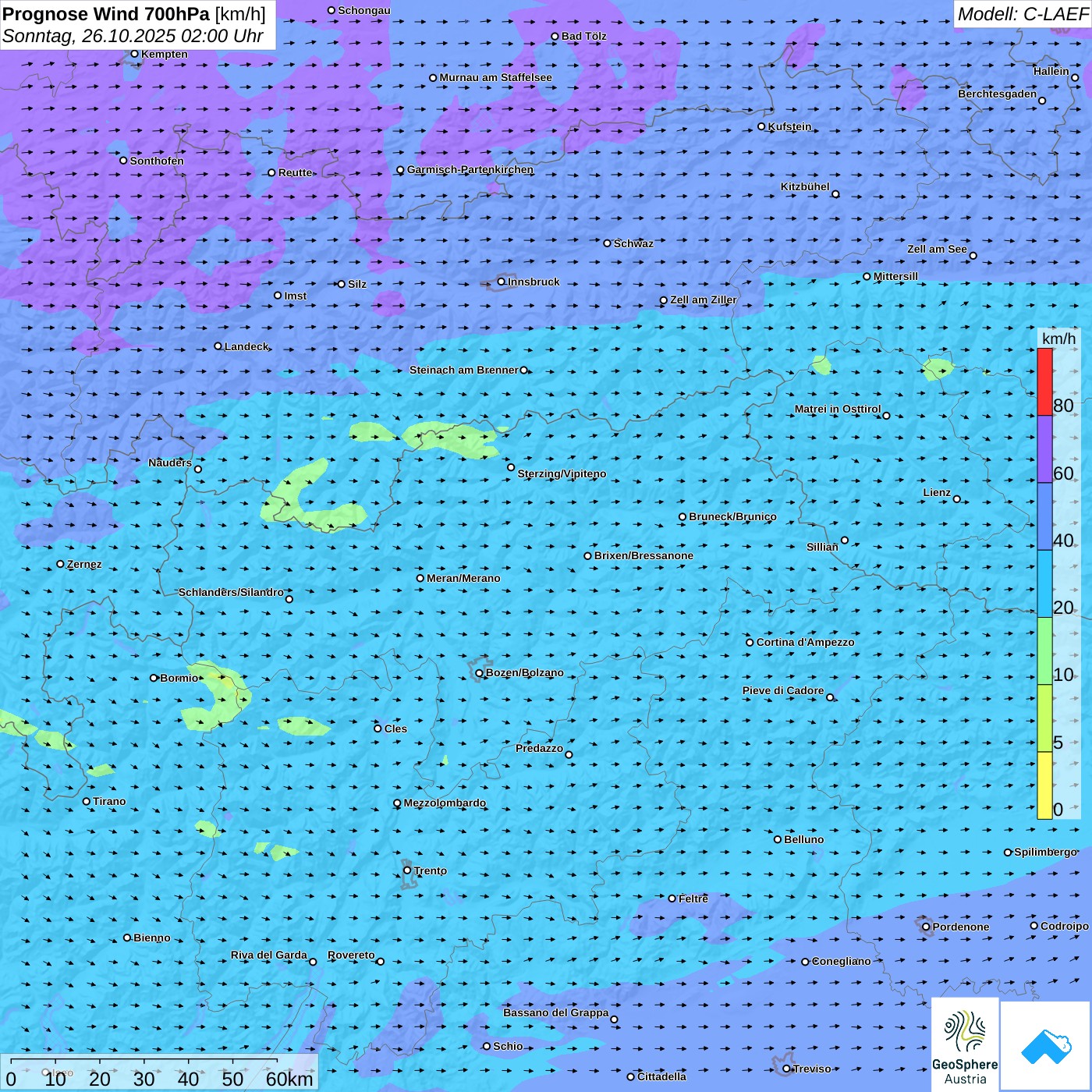
Task: Click the Schwaz town label
Action: [633, 243]
